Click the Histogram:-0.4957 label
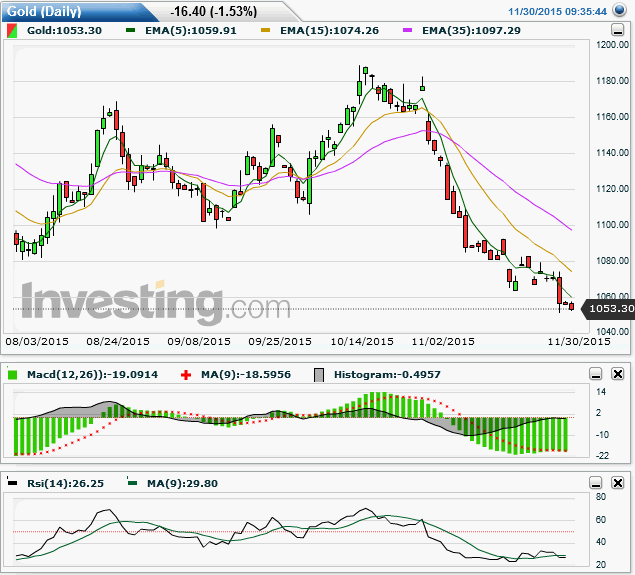 387,375
